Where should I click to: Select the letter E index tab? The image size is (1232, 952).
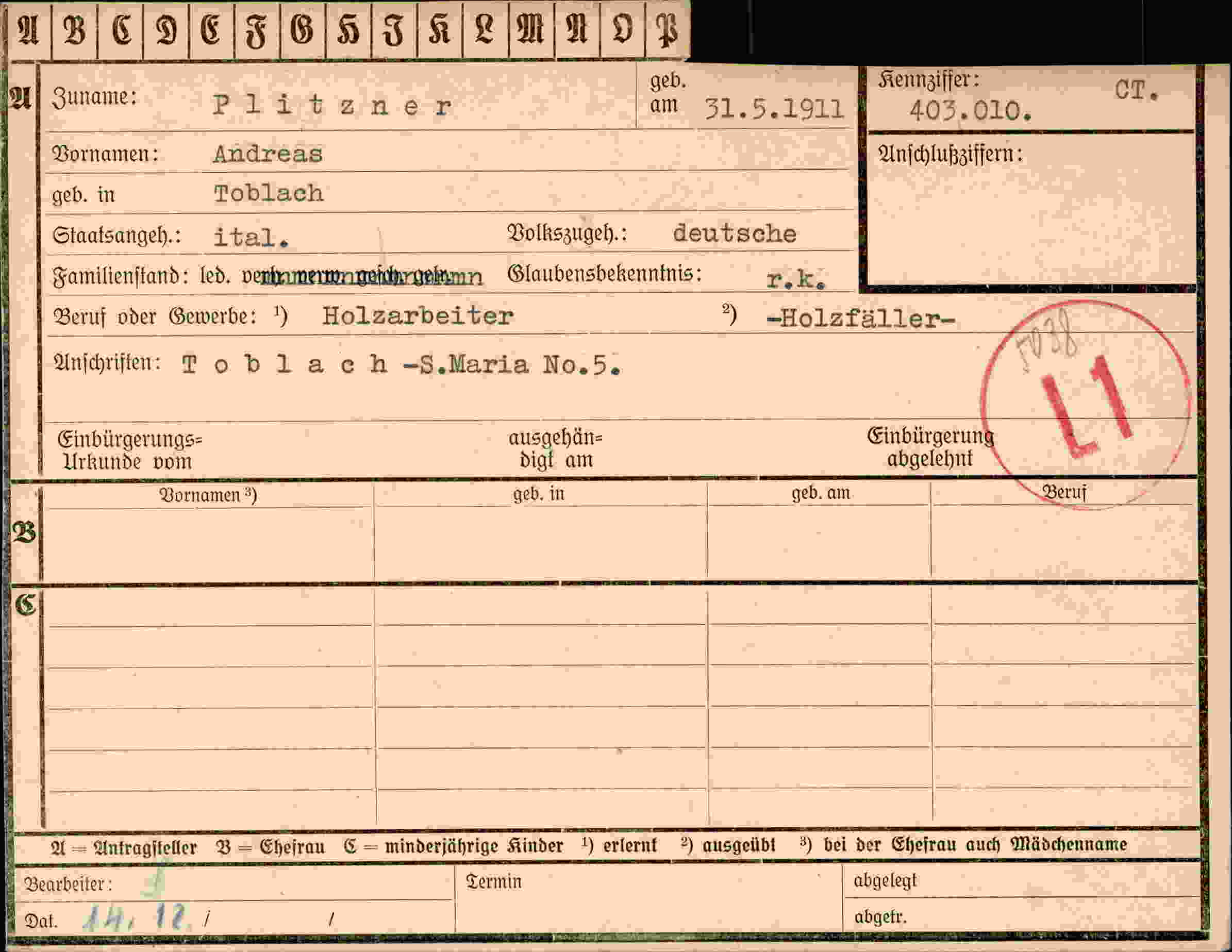pos(211,30)
